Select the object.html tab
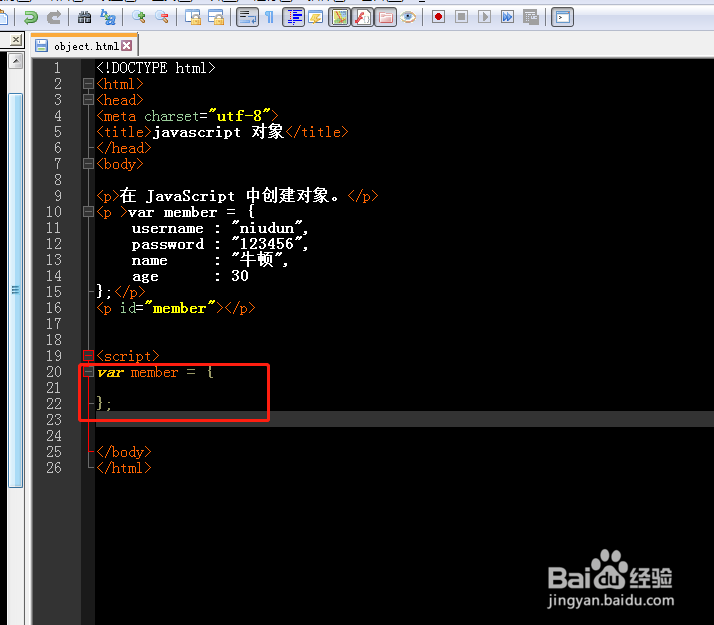The height and width of the screenshot is (625, 714). click(x=87, y=46)
